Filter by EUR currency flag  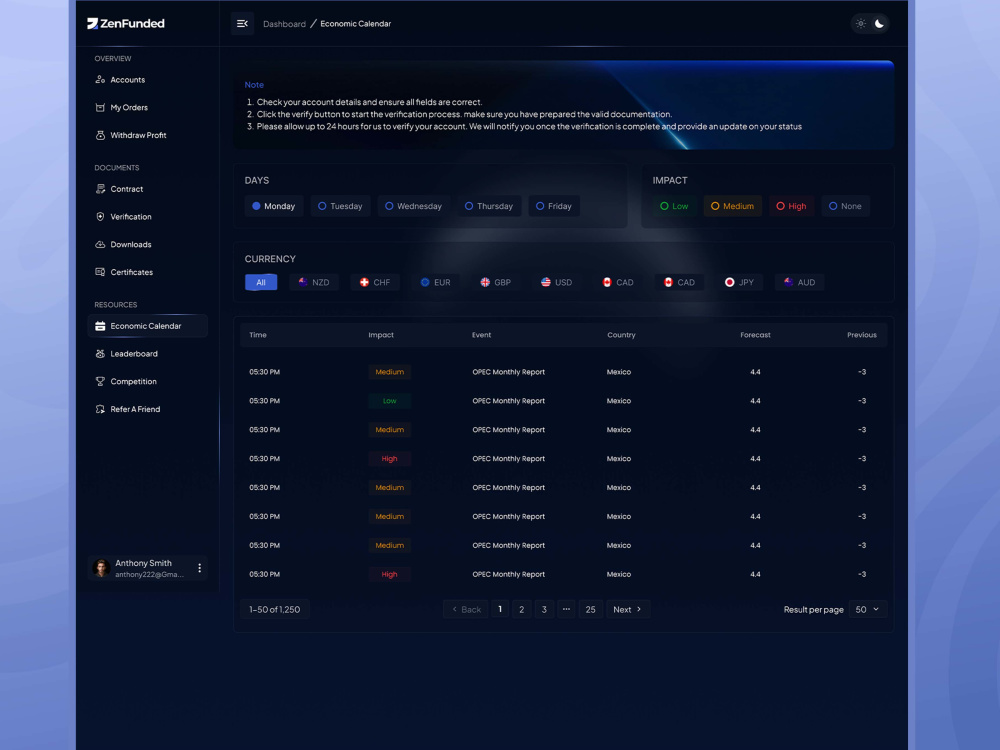pyautogui.click(x=436, y=283)
